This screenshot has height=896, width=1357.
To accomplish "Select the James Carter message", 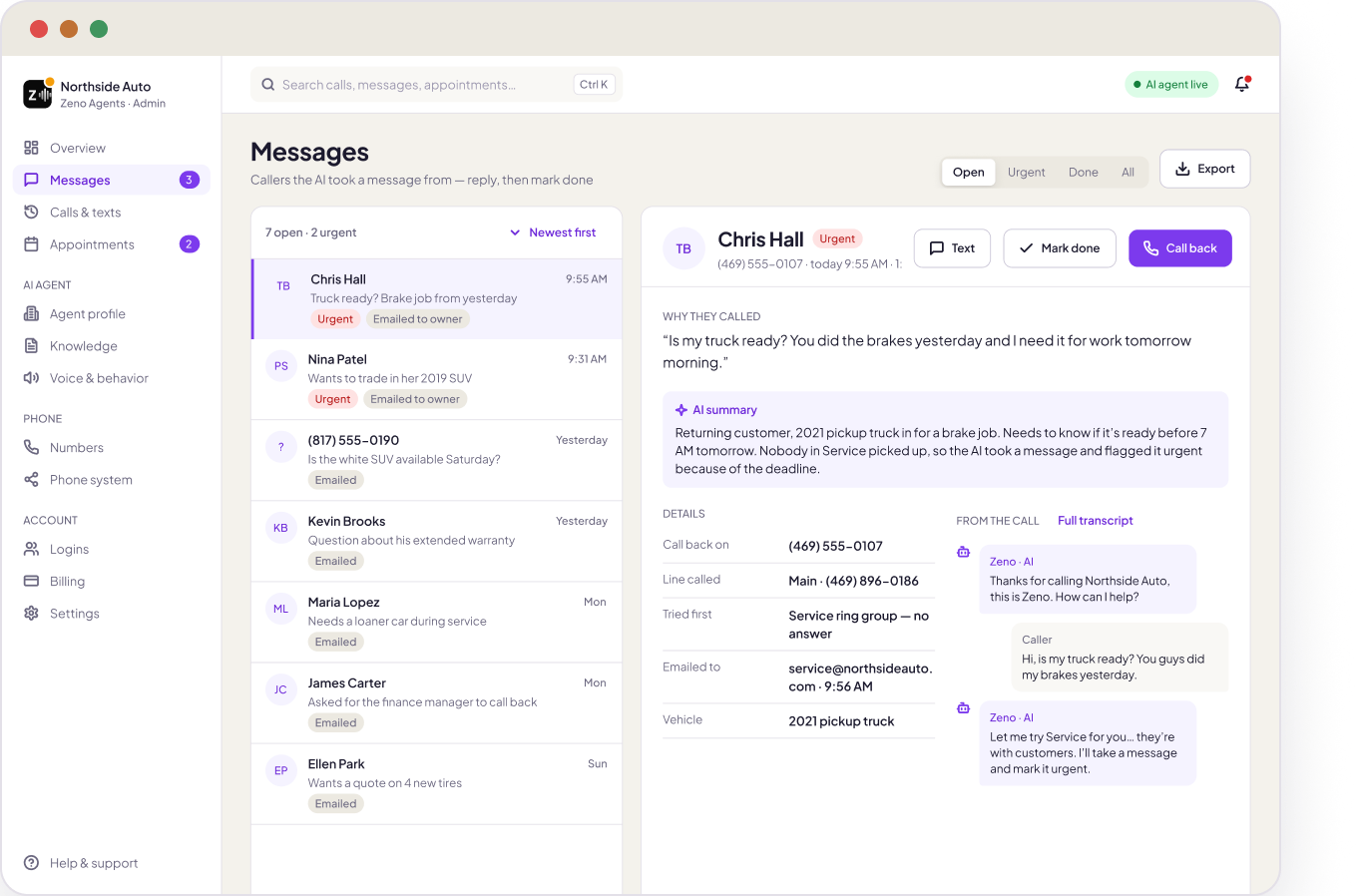I will [436, 702].
